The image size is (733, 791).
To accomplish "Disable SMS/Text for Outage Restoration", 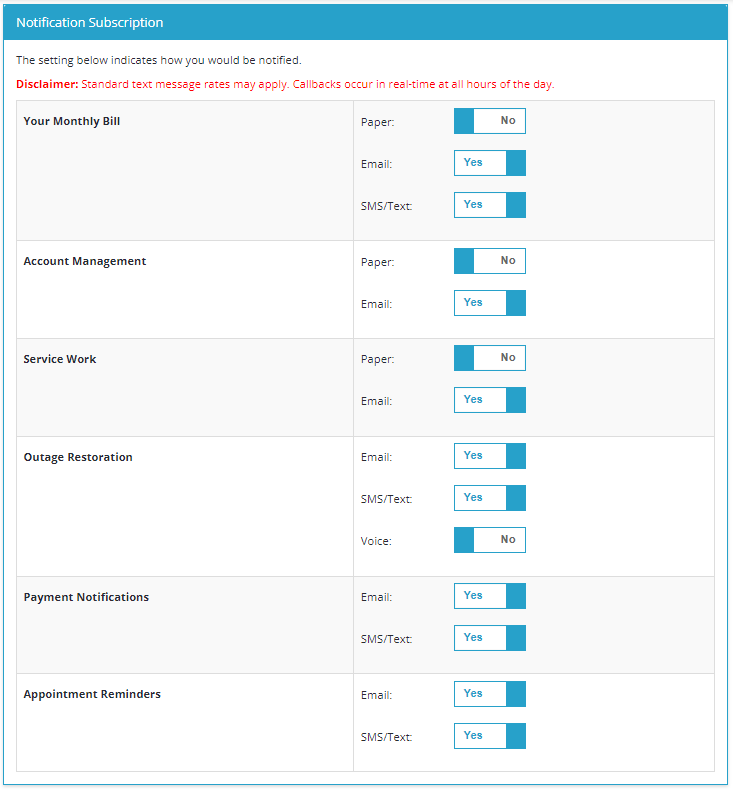I will (x=489, y=498).
